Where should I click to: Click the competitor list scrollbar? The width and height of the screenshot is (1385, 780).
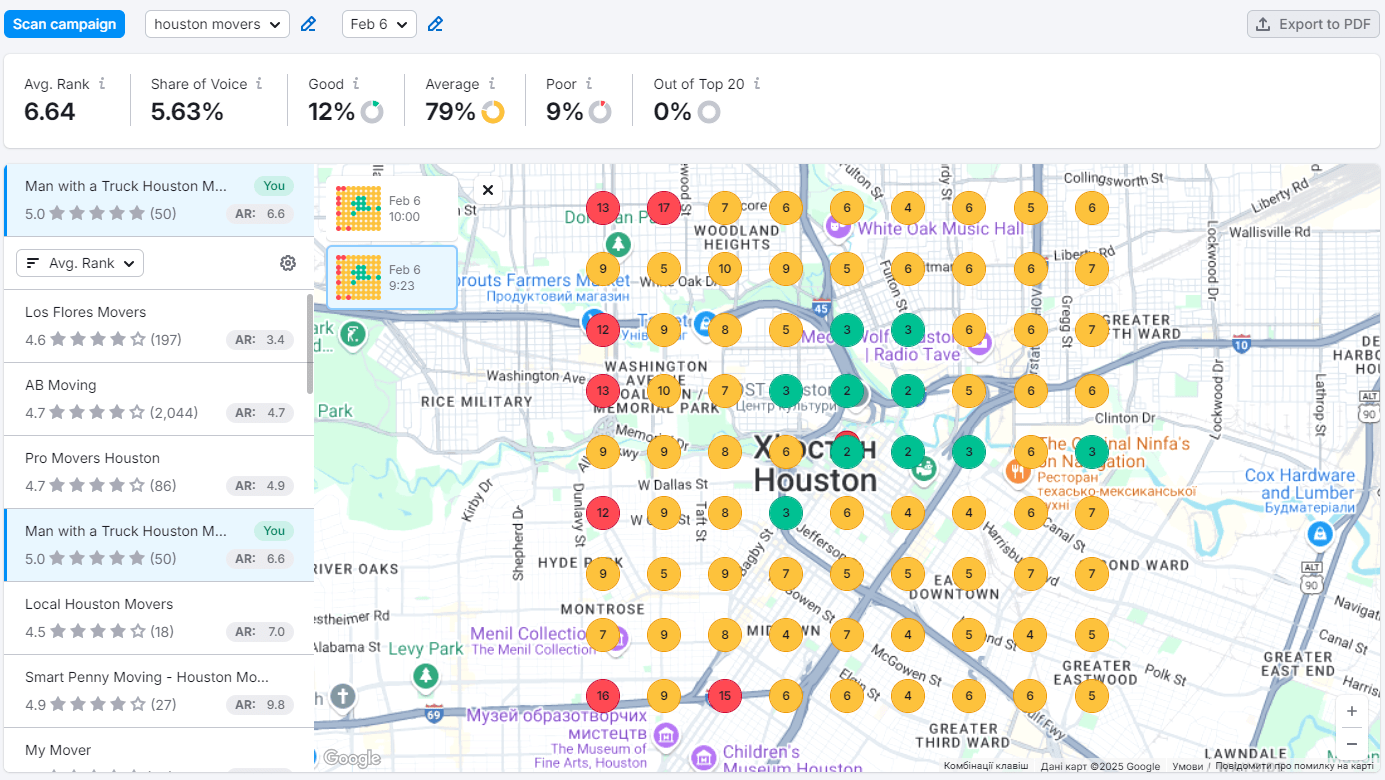tap(310, 343)
